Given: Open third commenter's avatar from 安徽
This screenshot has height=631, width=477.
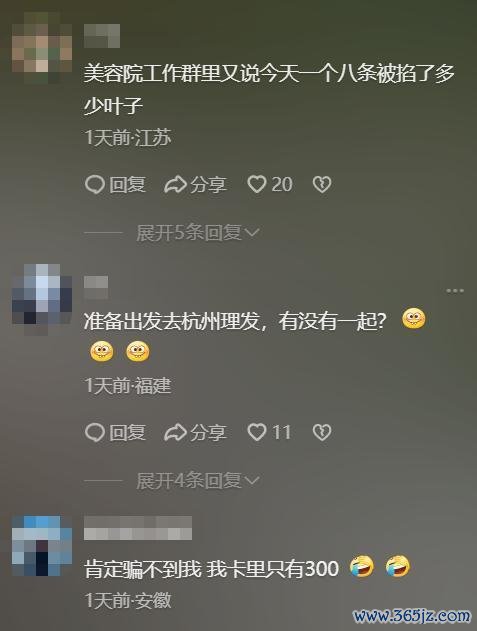Looking at the screenshot, I should [x=42, y=546].
